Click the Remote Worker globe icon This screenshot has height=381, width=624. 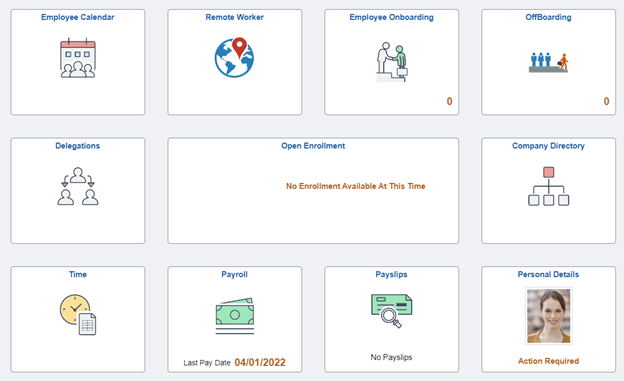[234, 57]
